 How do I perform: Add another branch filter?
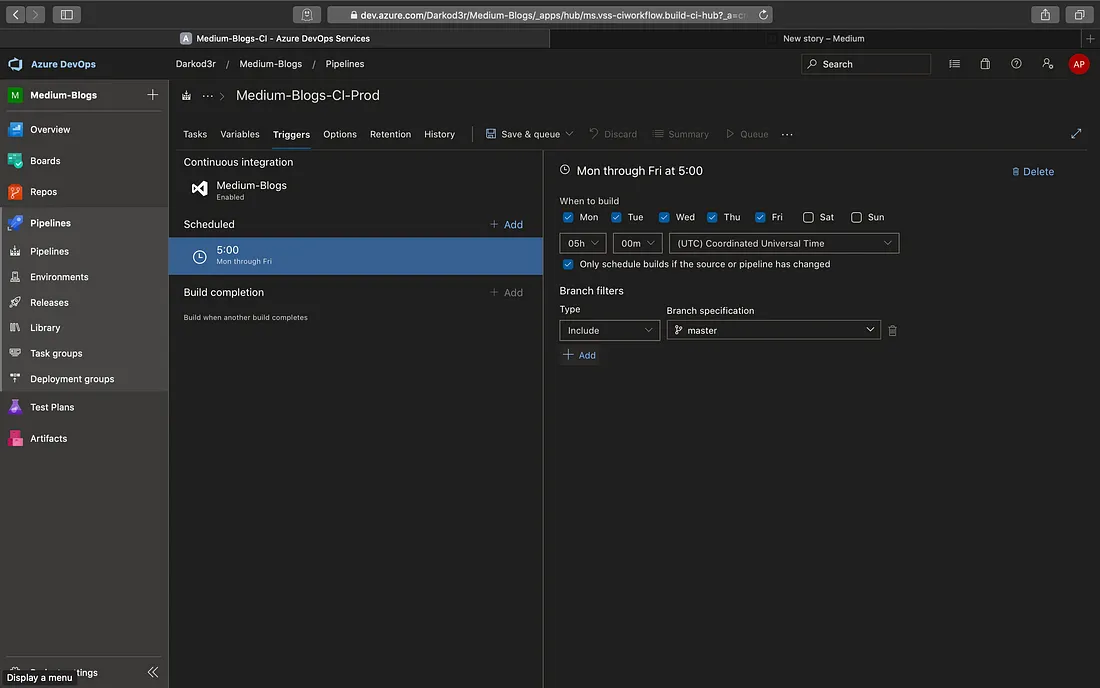[x=579, y=355]
